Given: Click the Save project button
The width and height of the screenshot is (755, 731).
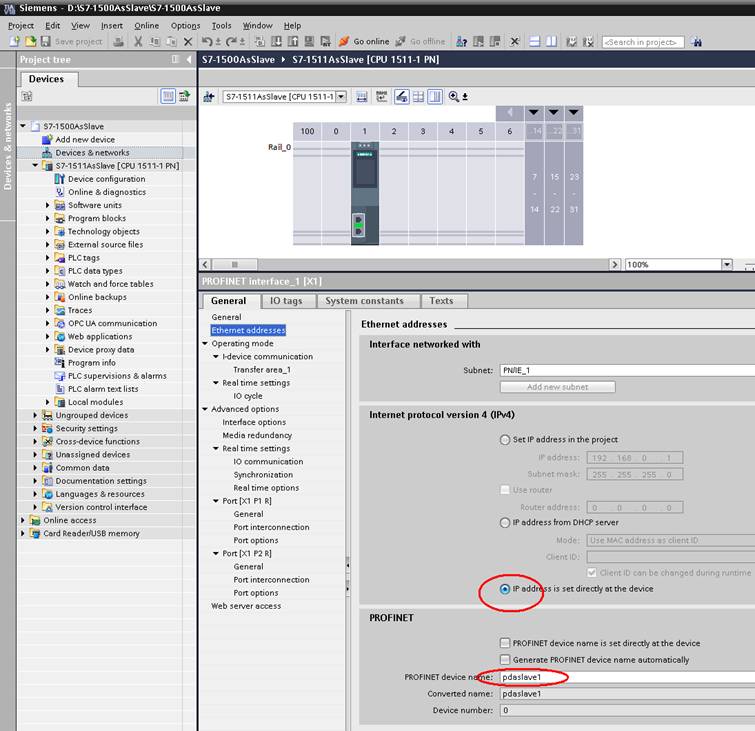Looking at the screenshot, I should click(x=72, y=41).
